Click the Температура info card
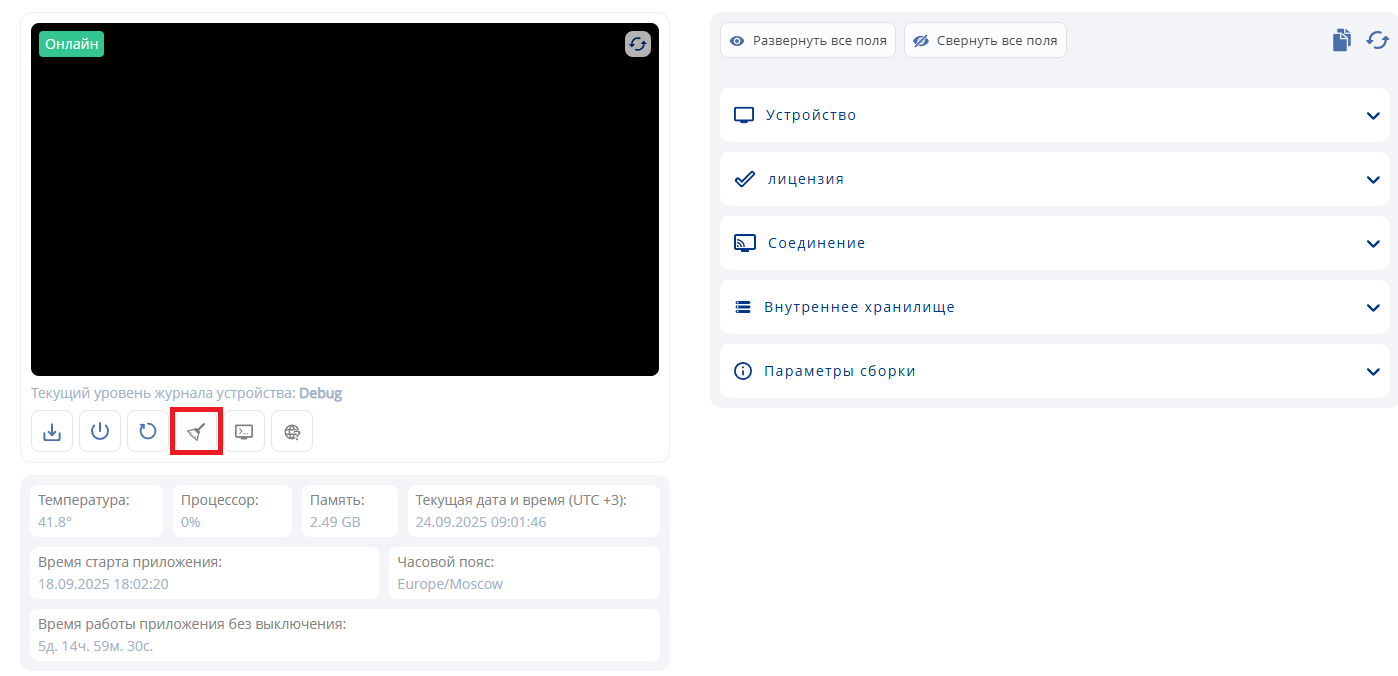The width and height of the screenshot is (1398, 676). [96, 511]
